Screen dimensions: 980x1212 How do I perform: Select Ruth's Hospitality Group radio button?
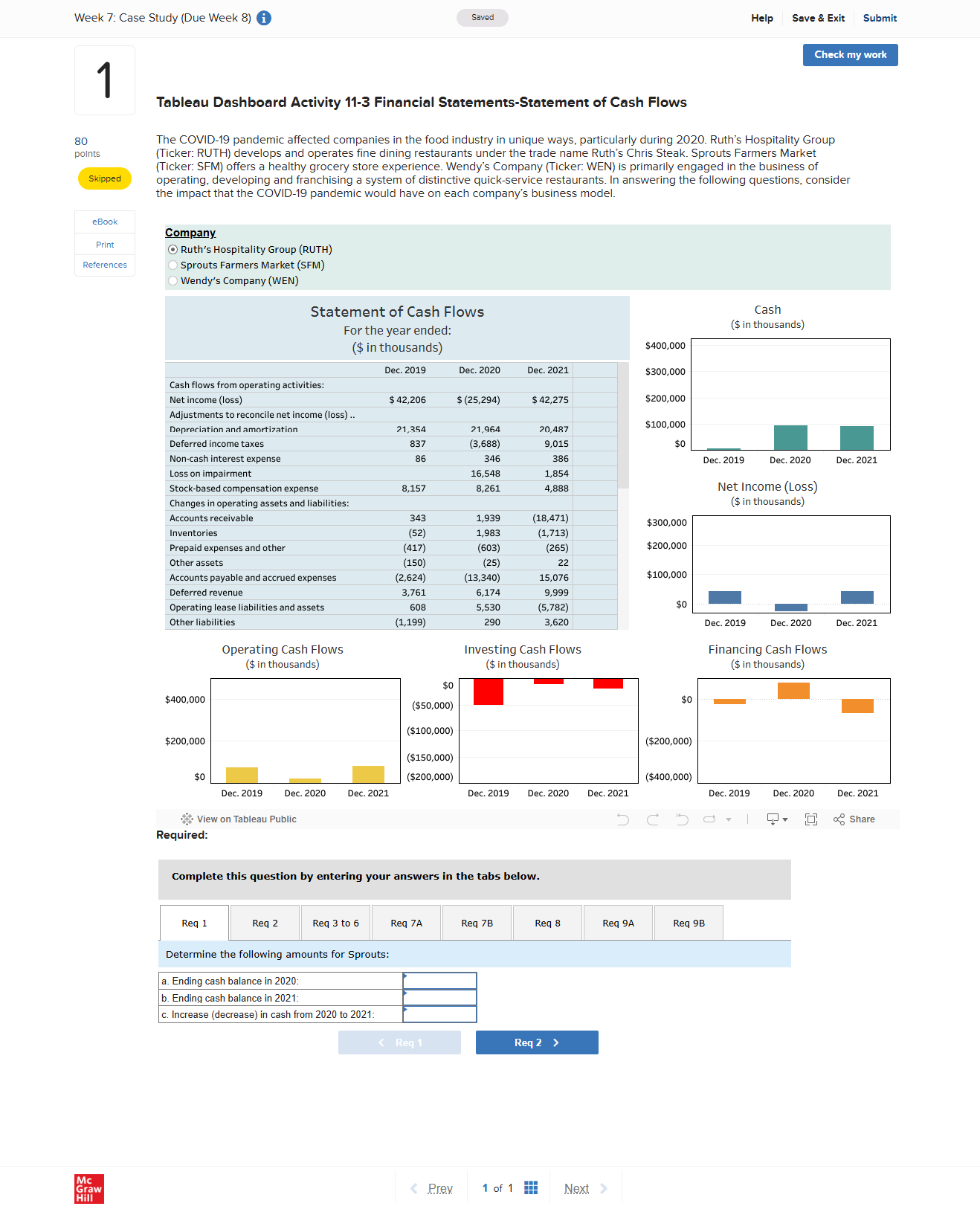173,250
